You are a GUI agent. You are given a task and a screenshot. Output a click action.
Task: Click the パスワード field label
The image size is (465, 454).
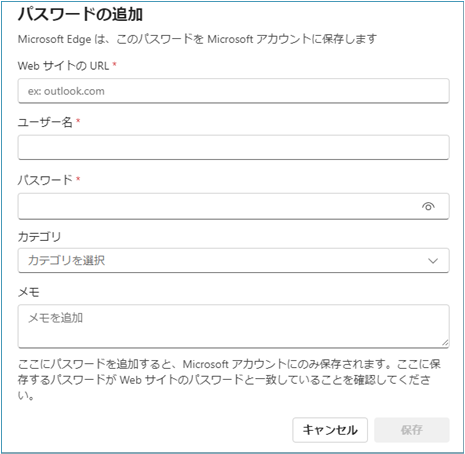pyautogui.click(x=45, y=180)
